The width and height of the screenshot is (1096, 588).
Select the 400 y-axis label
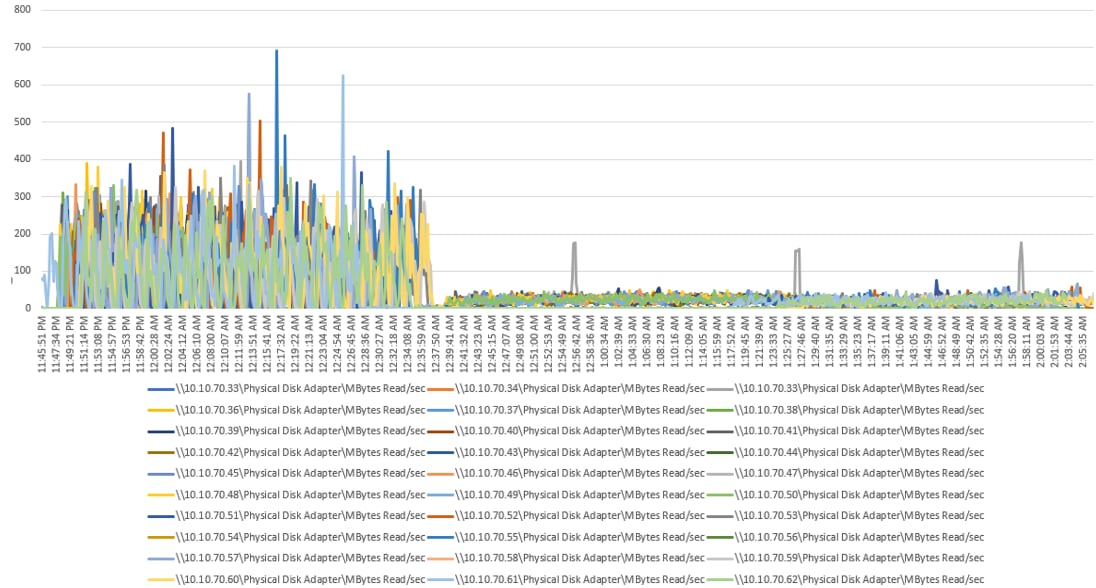coord(23,159)
